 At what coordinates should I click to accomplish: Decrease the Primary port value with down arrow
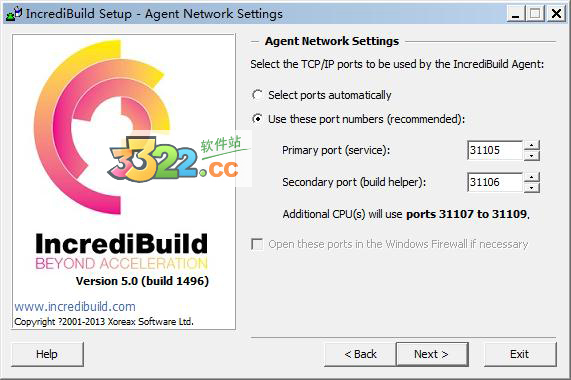pyautogui.click(x=532, y=156)
